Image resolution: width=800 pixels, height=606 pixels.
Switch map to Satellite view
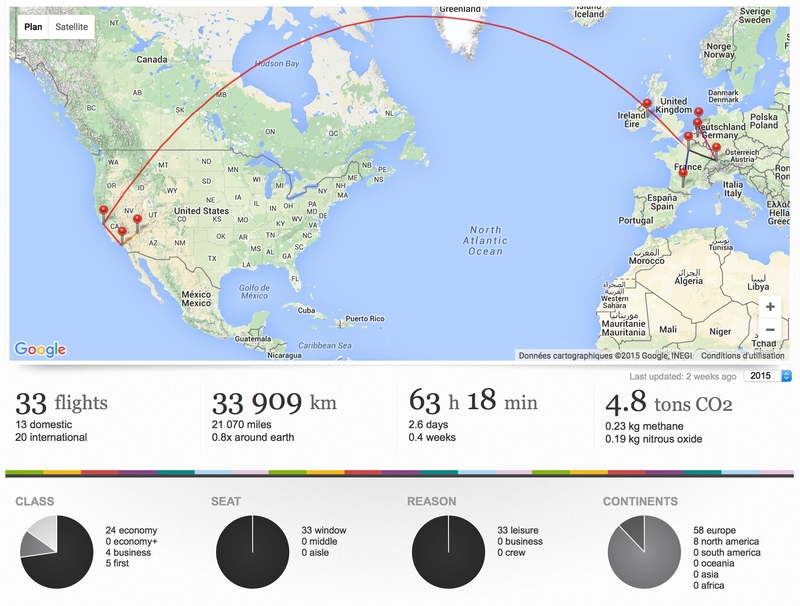(71, 27)
